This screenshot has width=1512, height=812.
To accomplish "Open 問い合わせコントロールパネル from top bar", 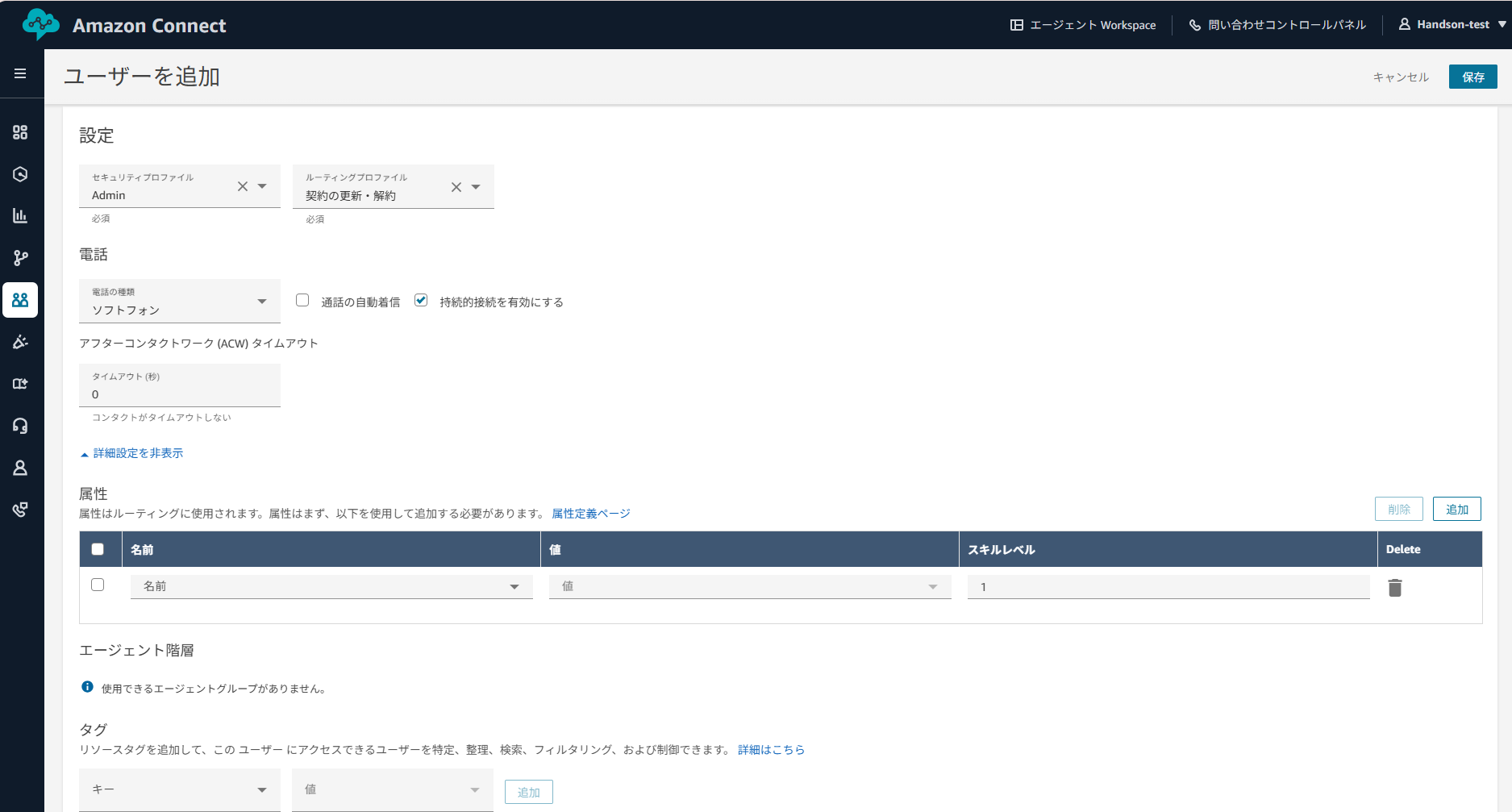I will [x=1277, y=25].
